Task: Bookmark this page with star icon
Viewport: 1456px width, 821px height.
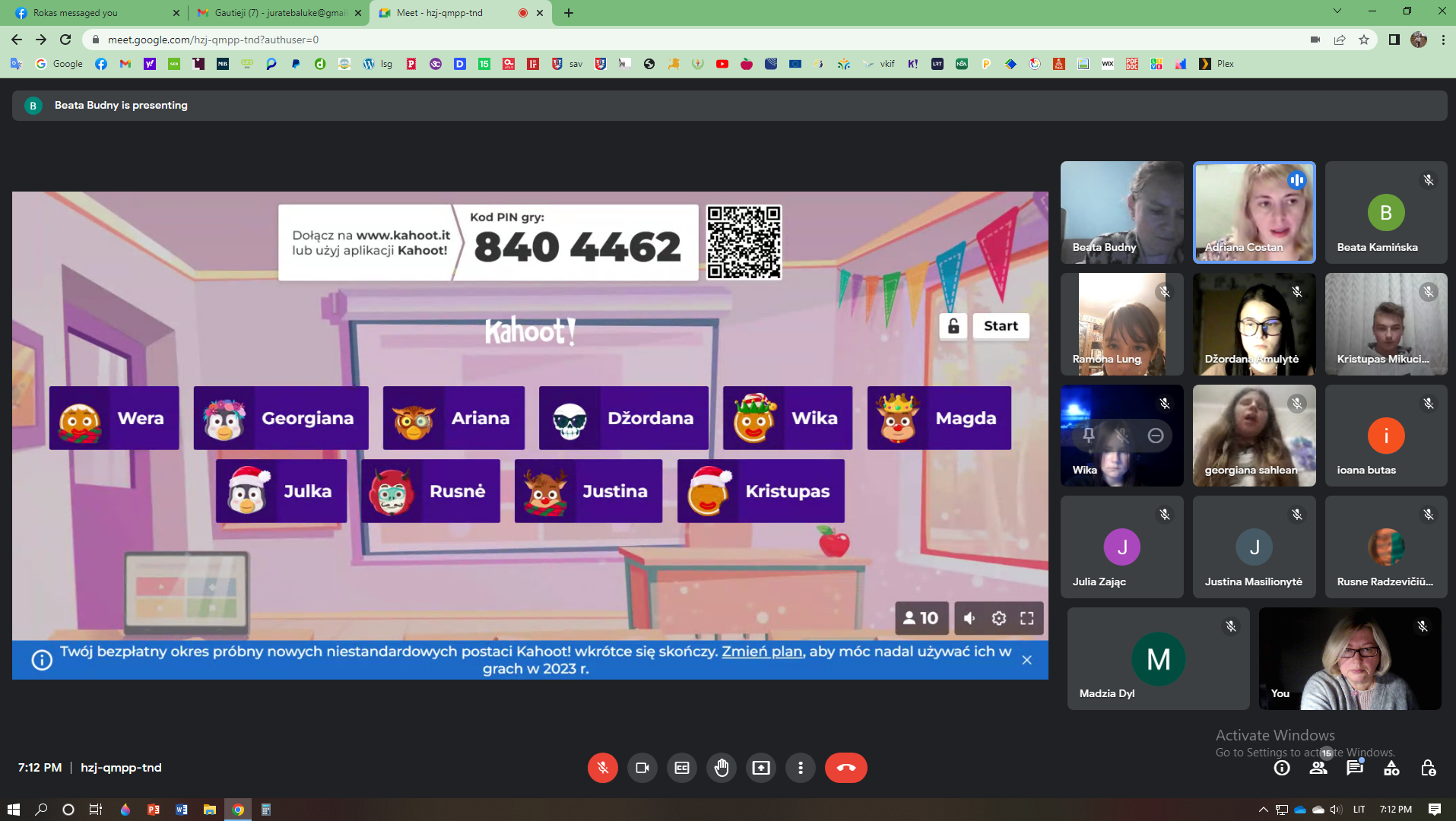Action: 1364,40
